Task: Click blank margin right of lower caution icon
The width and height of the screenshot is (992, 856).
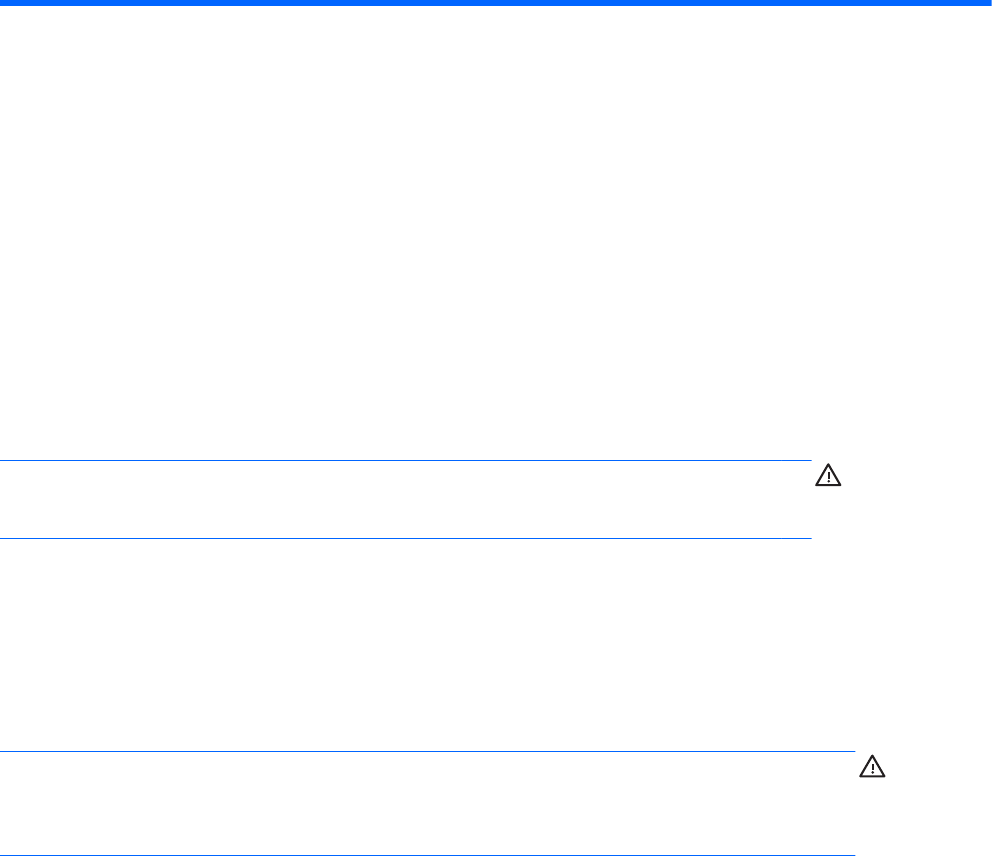Action: (940, 768)
